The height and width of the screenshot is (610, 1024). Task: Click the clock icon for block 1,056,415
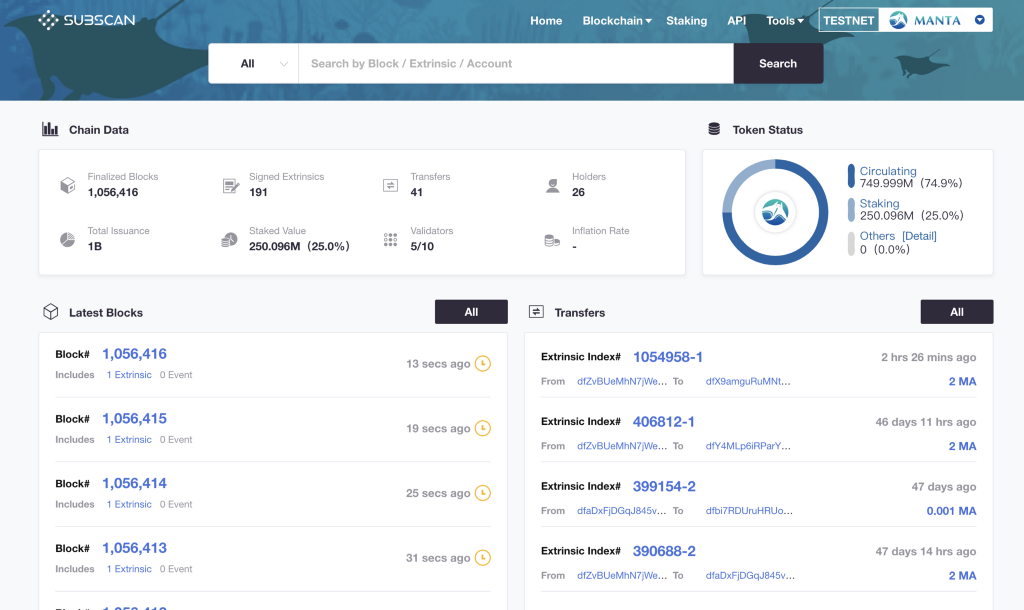pos(483,428)
